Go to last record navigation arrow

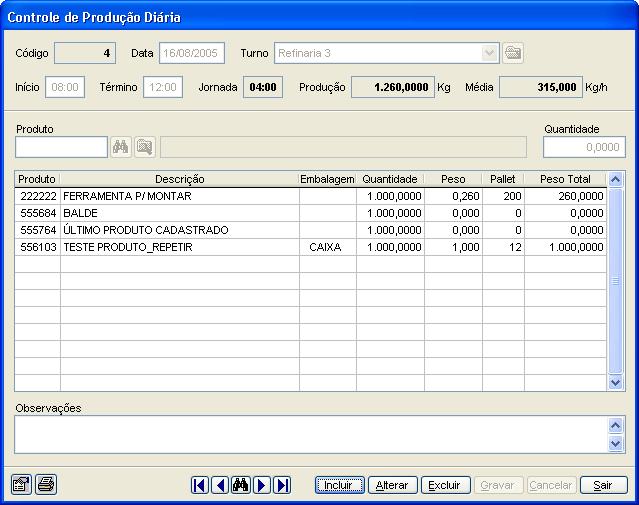pos(282,485)
